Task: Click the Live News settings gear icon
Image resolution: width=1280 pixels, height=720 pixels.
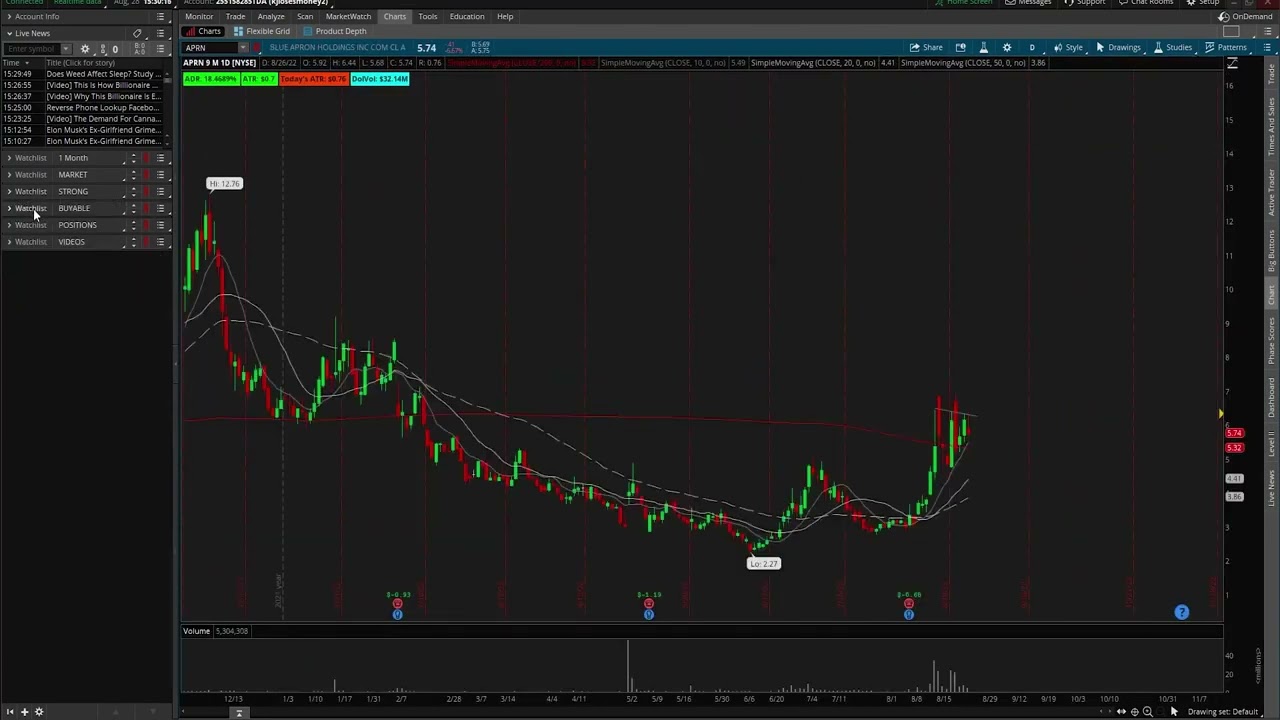Action: pyautogui.click(x=85, y=49)
